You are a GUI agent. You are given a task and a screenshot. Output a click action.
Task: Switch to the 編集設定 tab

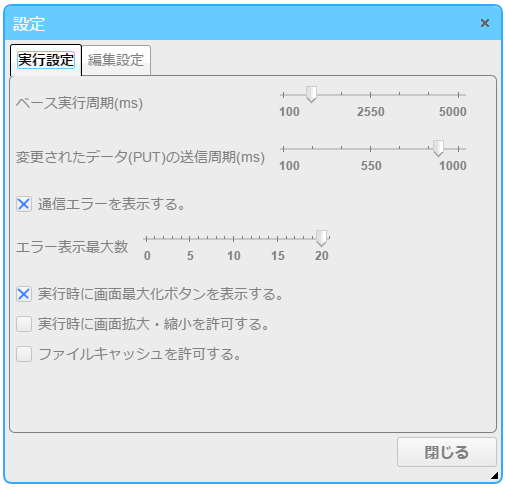pos(116,60)
